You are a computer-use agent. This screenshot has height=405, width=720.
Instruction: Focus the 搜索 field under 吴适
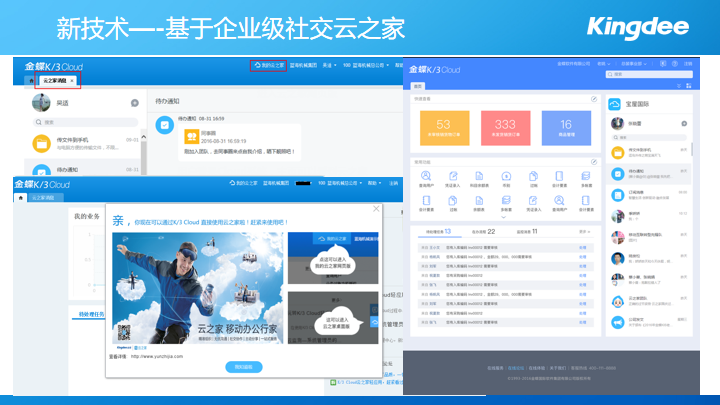point(86,122)
